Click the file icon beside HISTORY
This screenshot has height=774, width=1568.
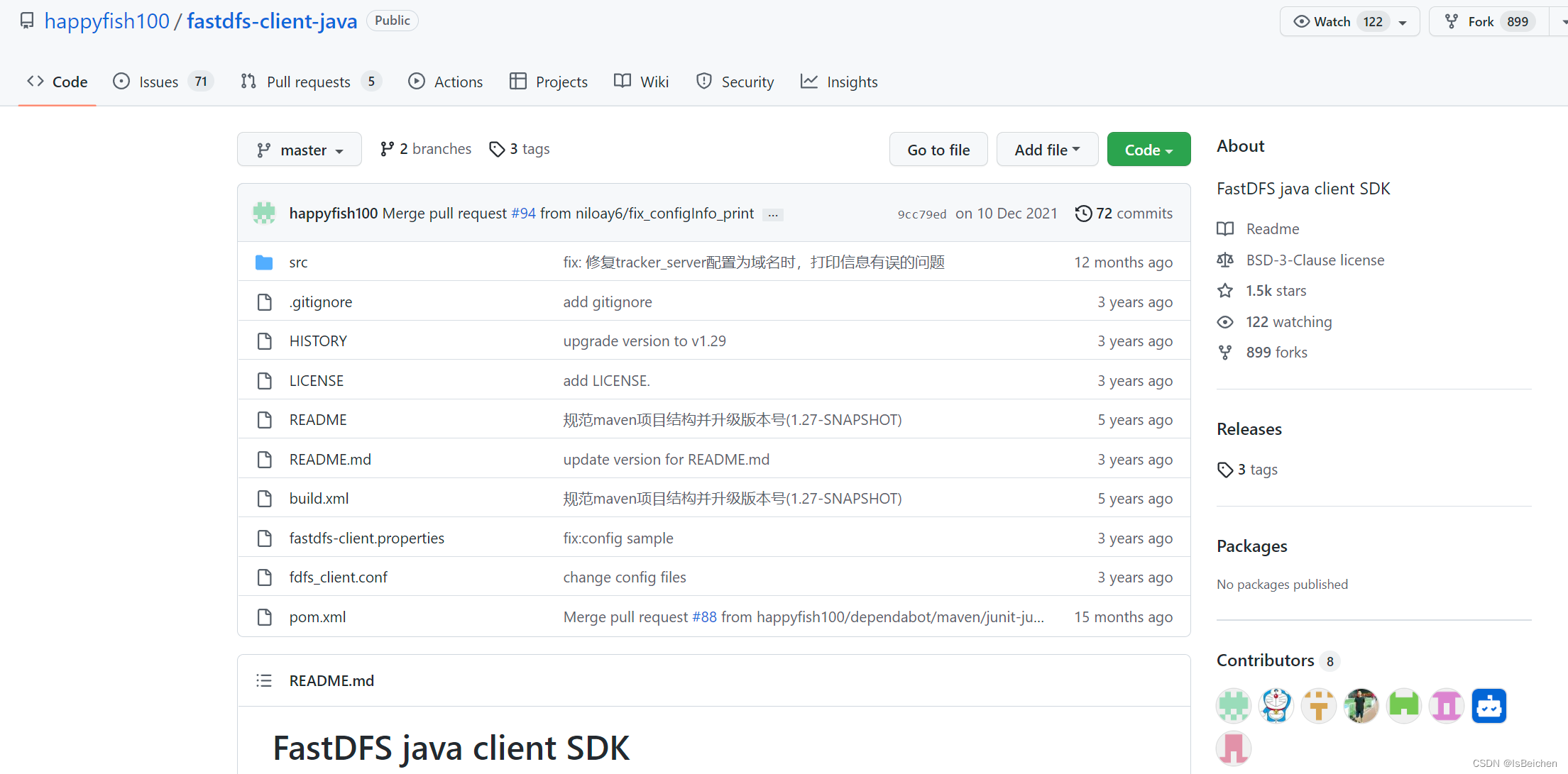click(264, 341)
